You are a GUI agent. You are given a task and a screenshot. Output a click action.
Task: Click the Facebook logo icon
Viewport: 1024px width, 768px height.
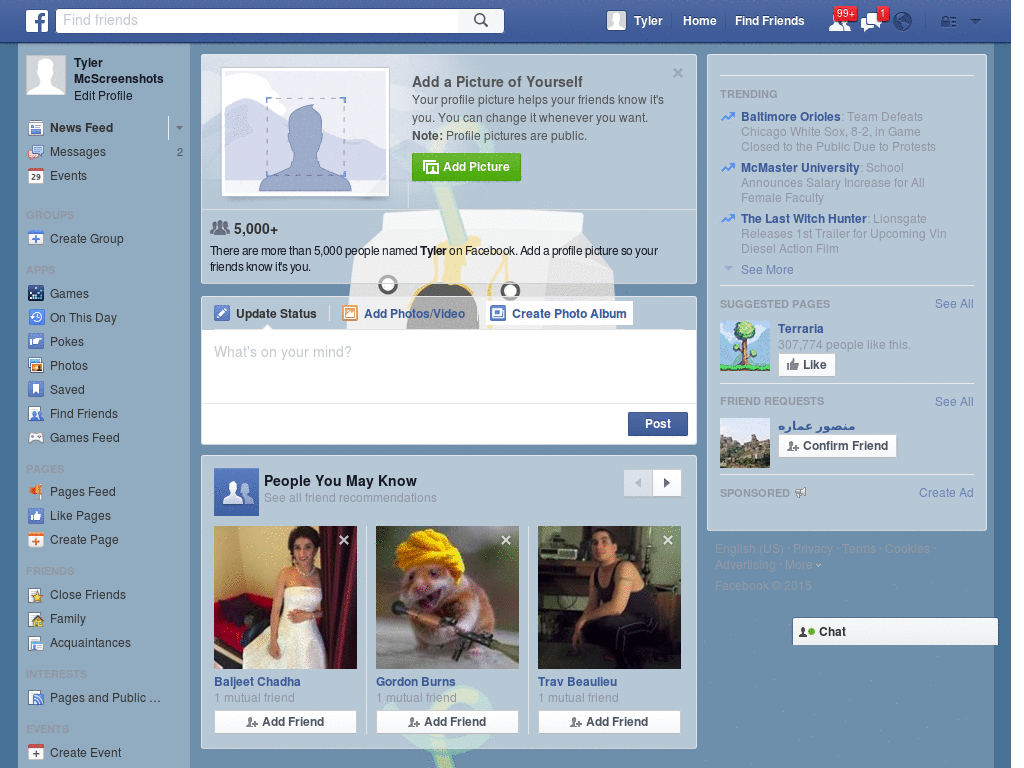(x=37, y=21)
